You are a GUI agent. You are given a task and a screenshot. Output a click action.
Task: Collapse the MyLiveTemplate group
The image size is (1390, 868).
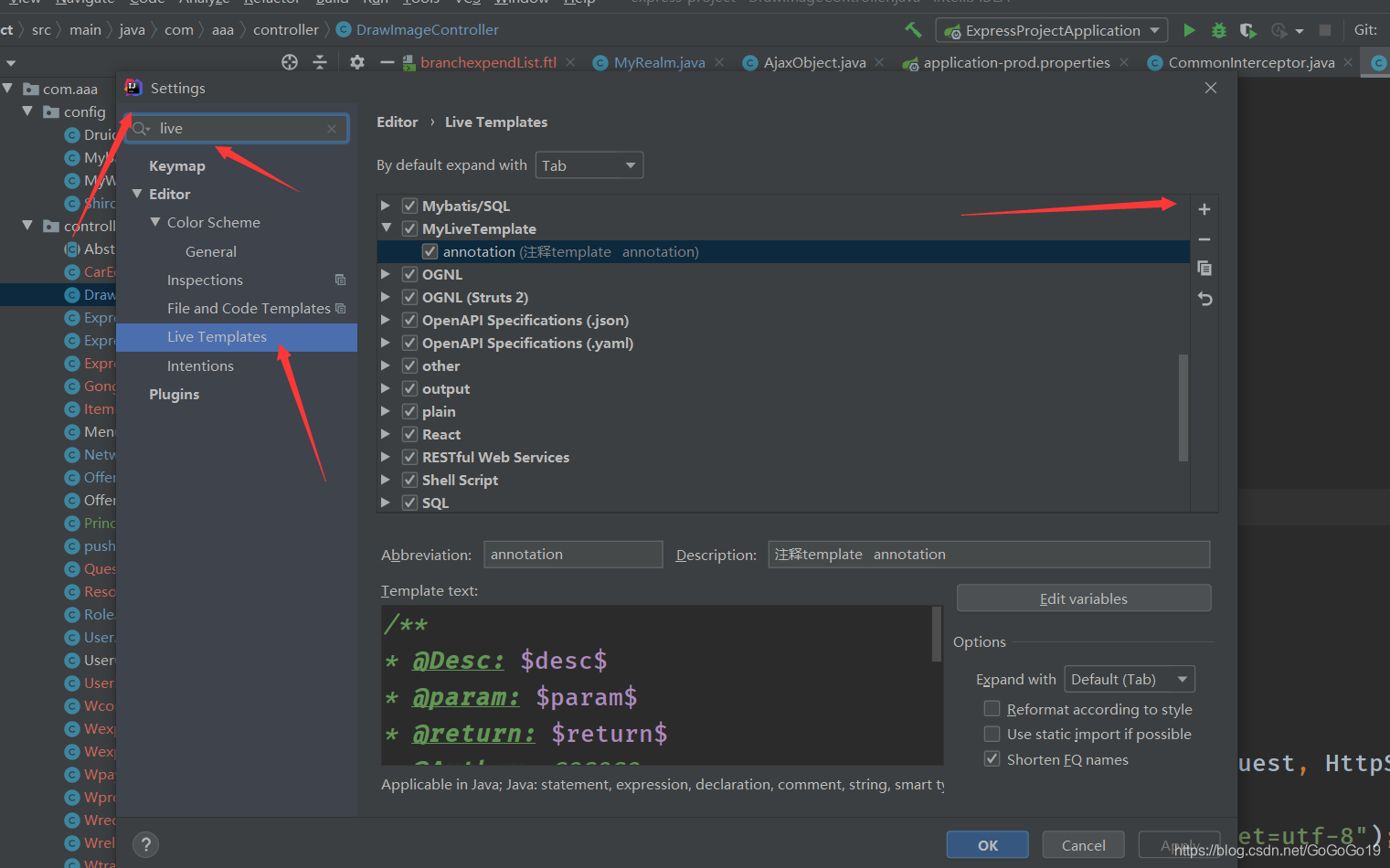(386, 228)
